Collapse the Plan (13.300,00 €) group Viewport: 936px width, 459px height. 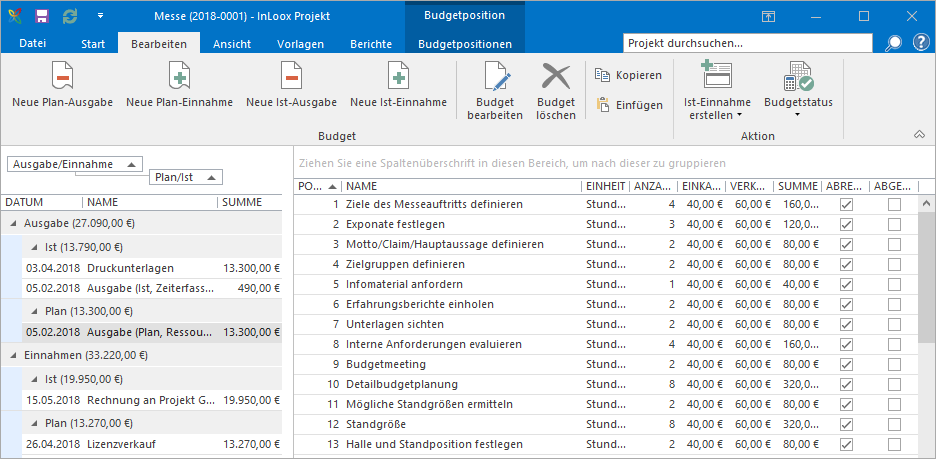point(35,312)
